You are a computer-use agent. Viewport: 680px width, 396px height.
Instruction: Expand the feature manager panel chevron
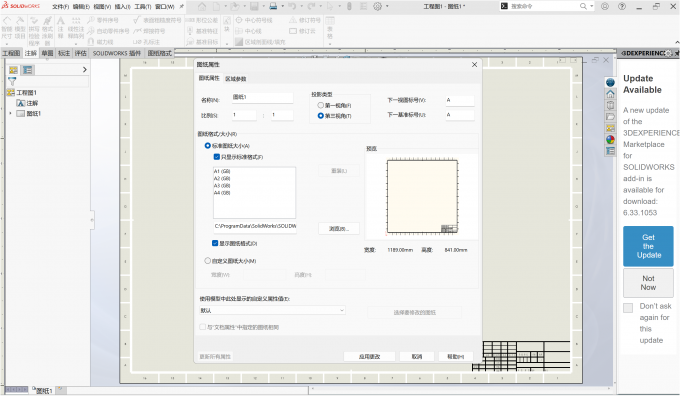click(84, 69)
